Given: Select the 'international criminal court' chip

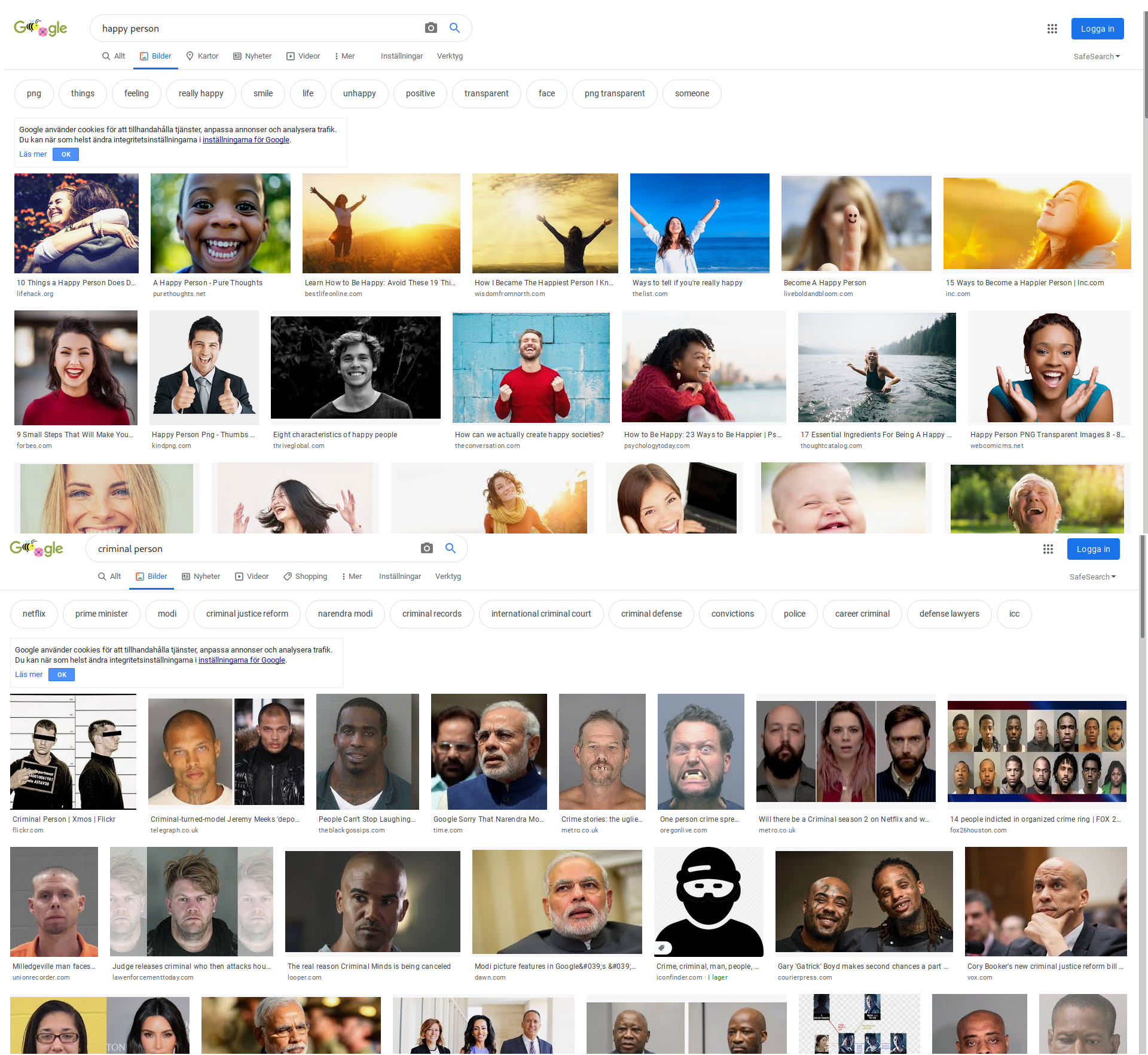Looking at the screenshot, I should 541,614.
